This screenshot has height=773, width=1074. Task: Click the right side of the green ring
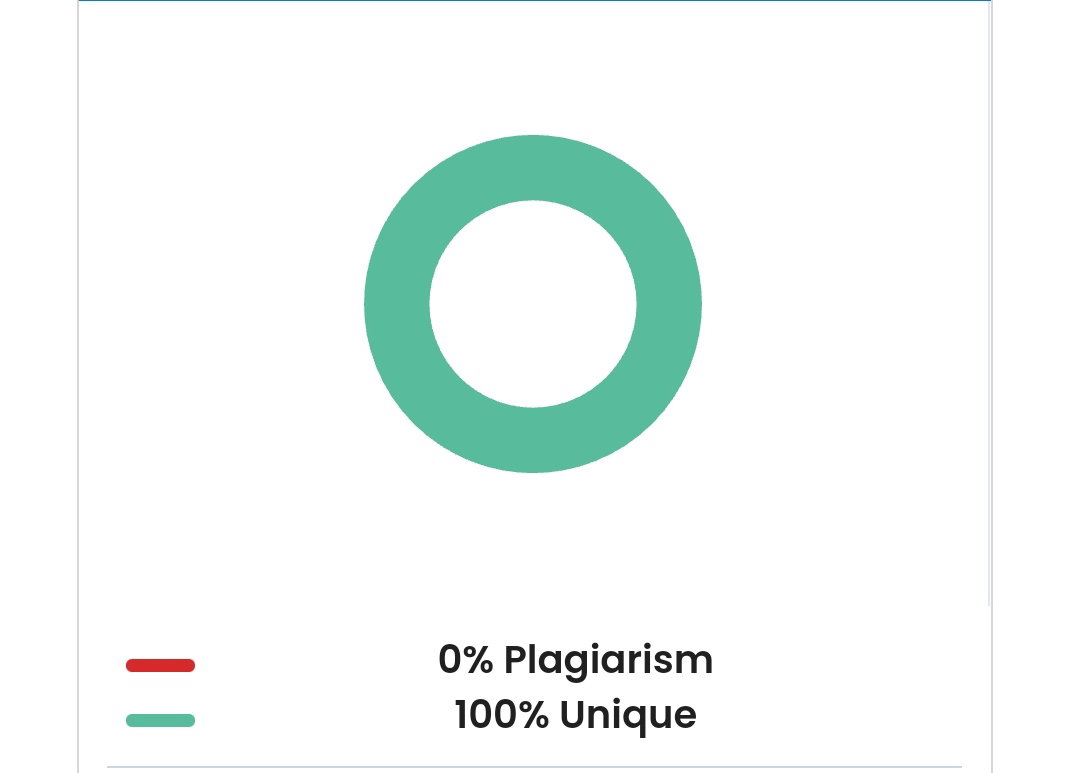pos(669,304)
